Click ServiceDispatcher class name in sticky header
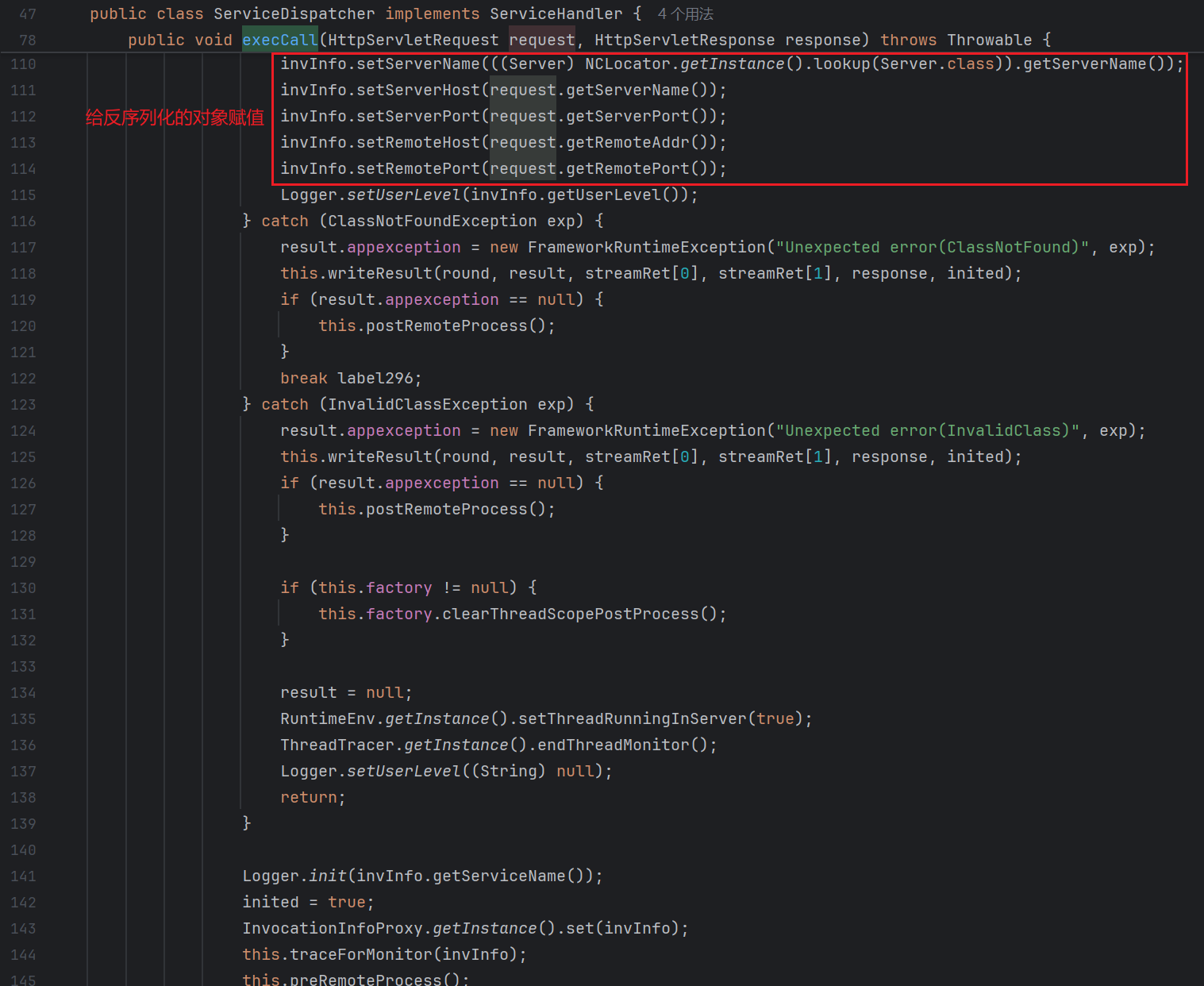This screenshot has height=986, width=1204. click(x=294, y=14)
